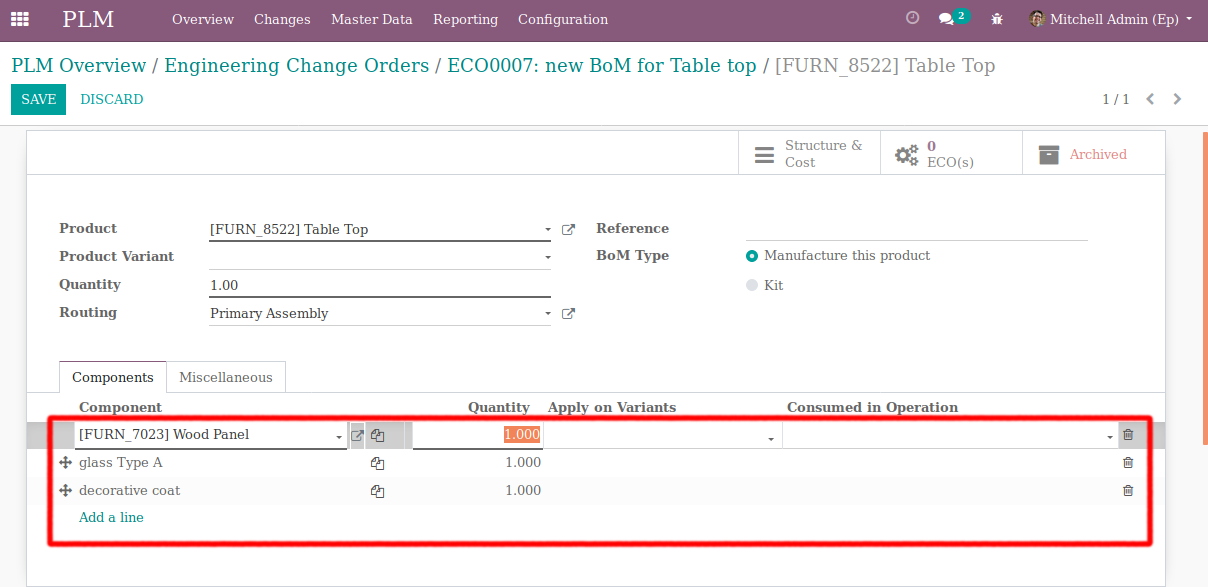Viewport: 1208px width, 587px height.
Task: Click the 1 / 1 pager counter
Action: tap(1116, 99)
